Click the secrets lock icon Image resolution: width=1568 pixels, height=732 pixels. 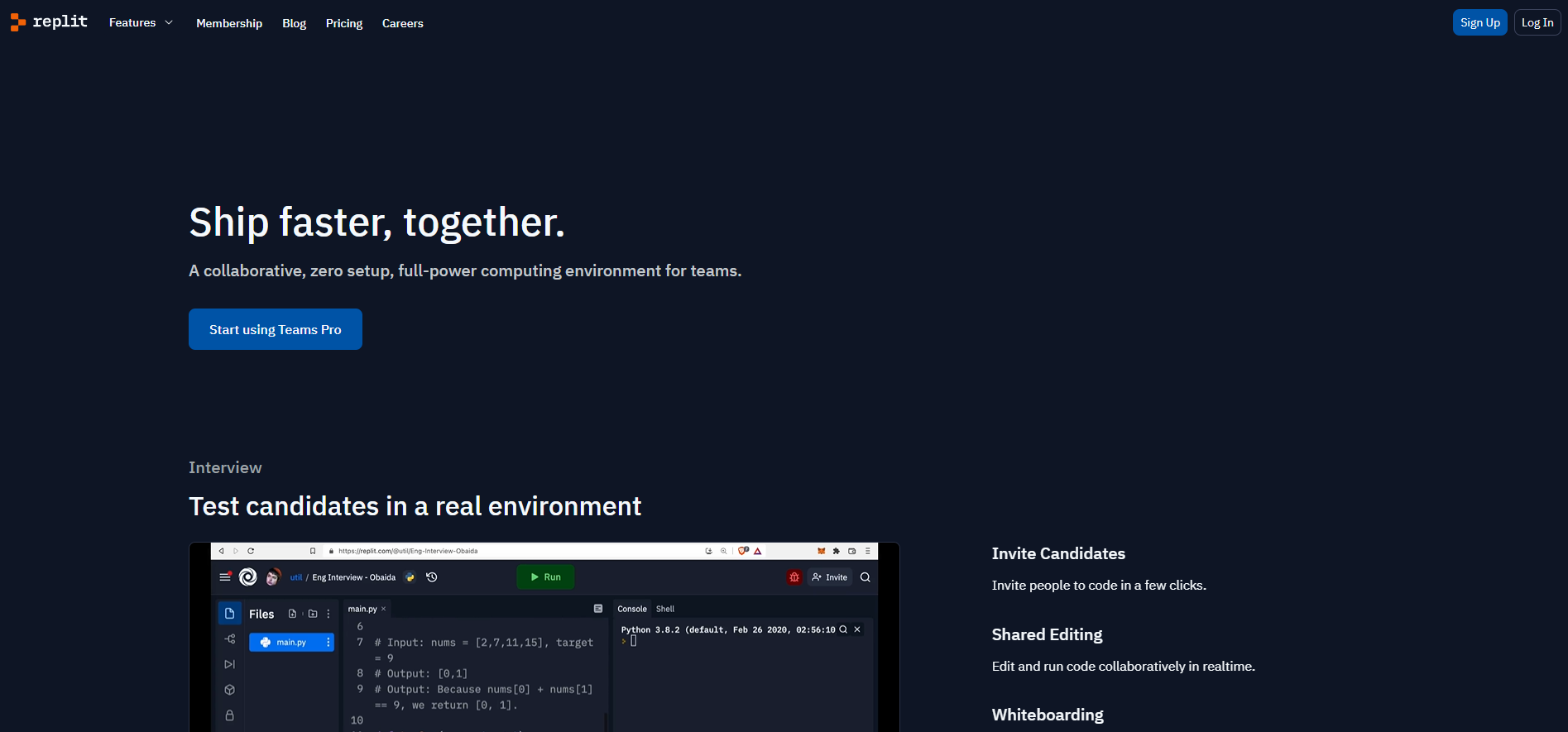click(229, 715)
